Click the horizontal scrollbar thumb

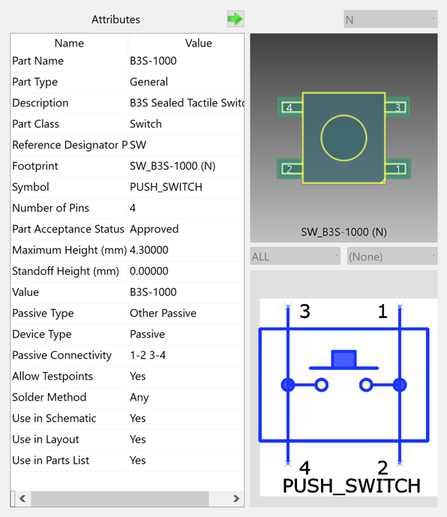pyautogui.click(x=120, y=498)
